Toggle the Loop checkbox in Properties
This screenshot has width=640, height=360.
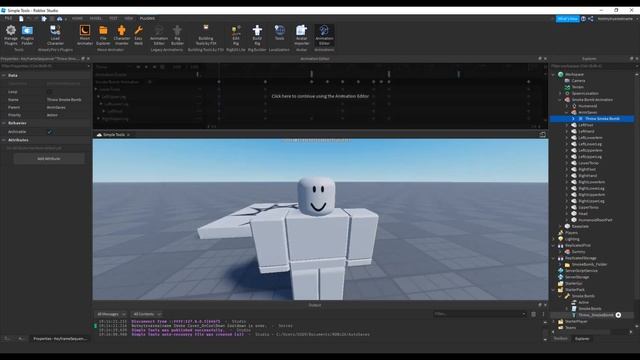[49, 92]
